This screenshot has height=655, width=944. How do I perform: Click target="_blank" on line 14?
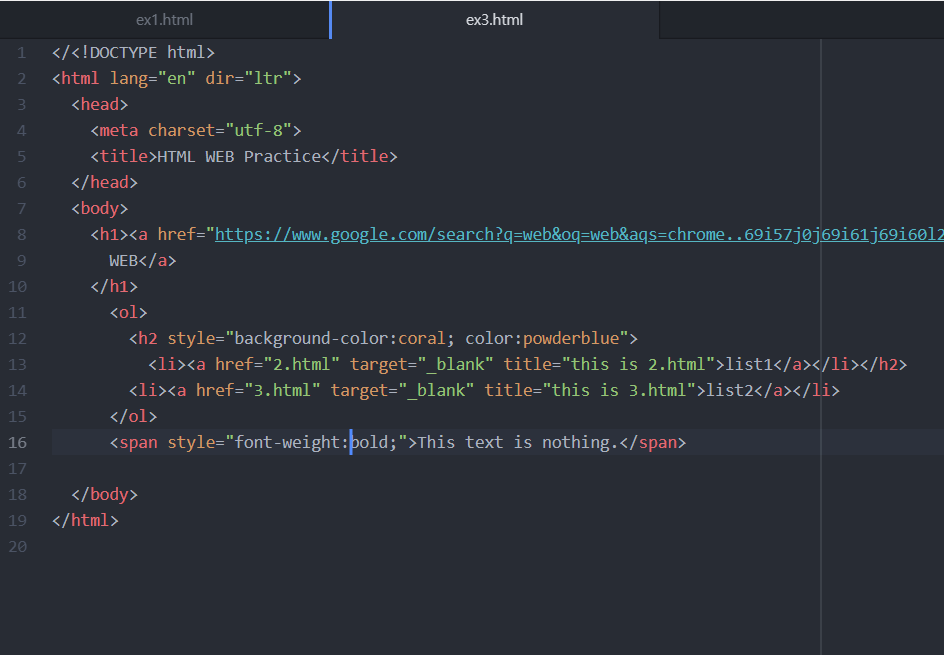tap(403, 390)
